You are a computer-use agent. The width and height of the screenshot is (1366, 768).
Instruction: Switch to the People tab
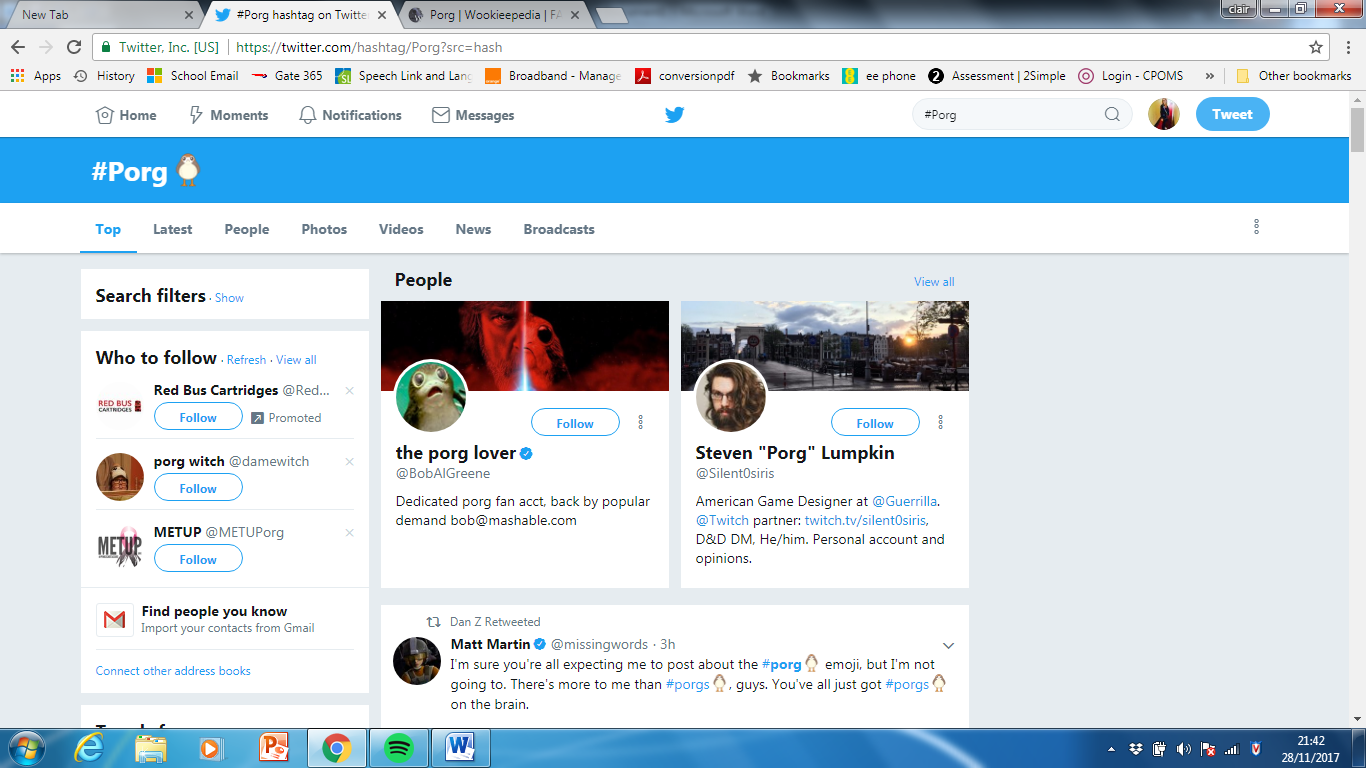point(247,229)
